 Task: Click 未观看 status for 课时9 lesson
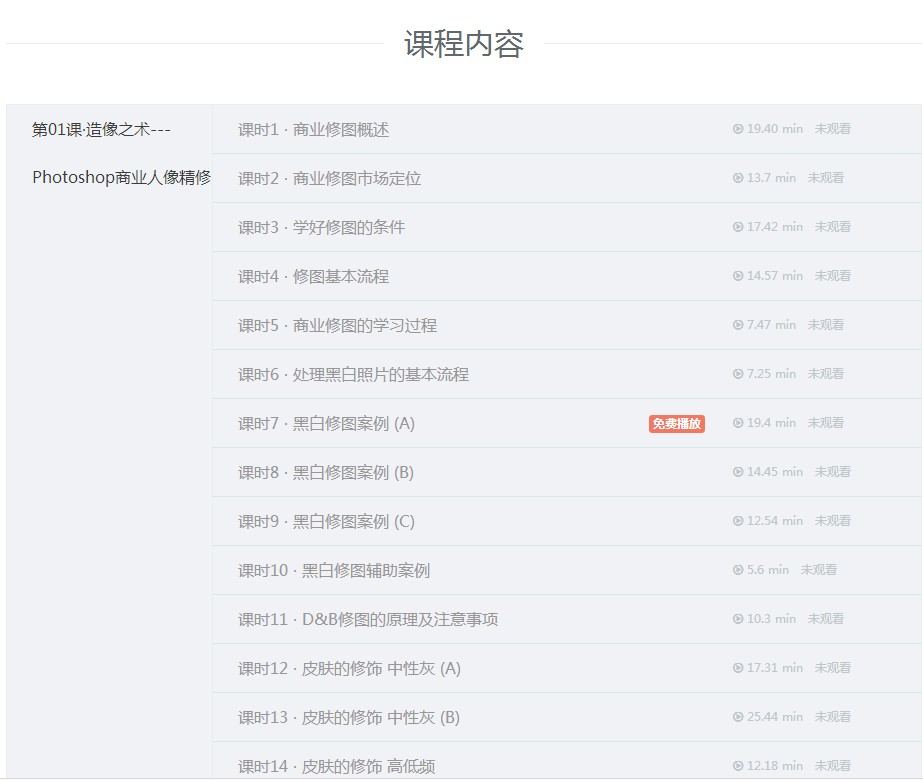(832, 521)
